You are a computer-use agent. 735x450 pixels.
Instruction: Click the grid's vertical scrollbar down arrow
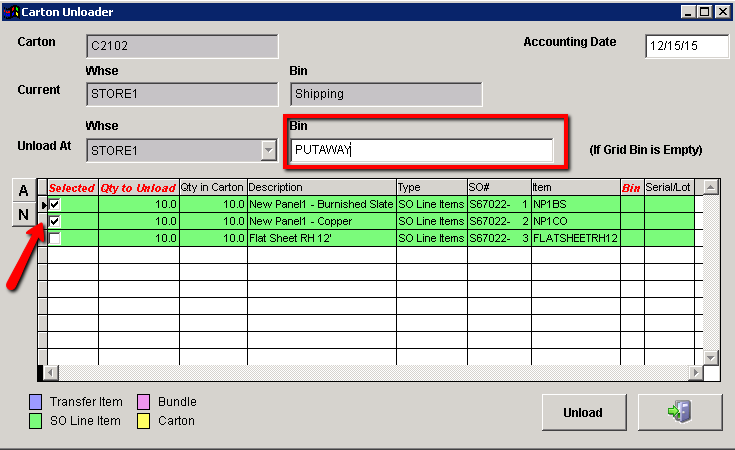(710, 357)
